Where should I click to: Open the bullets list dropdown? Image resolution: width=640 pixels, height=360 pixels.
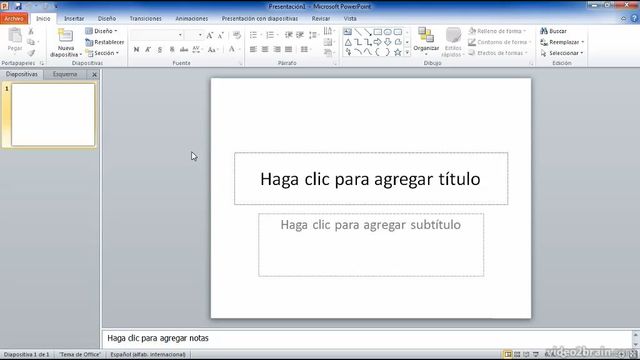pos(261,36)
